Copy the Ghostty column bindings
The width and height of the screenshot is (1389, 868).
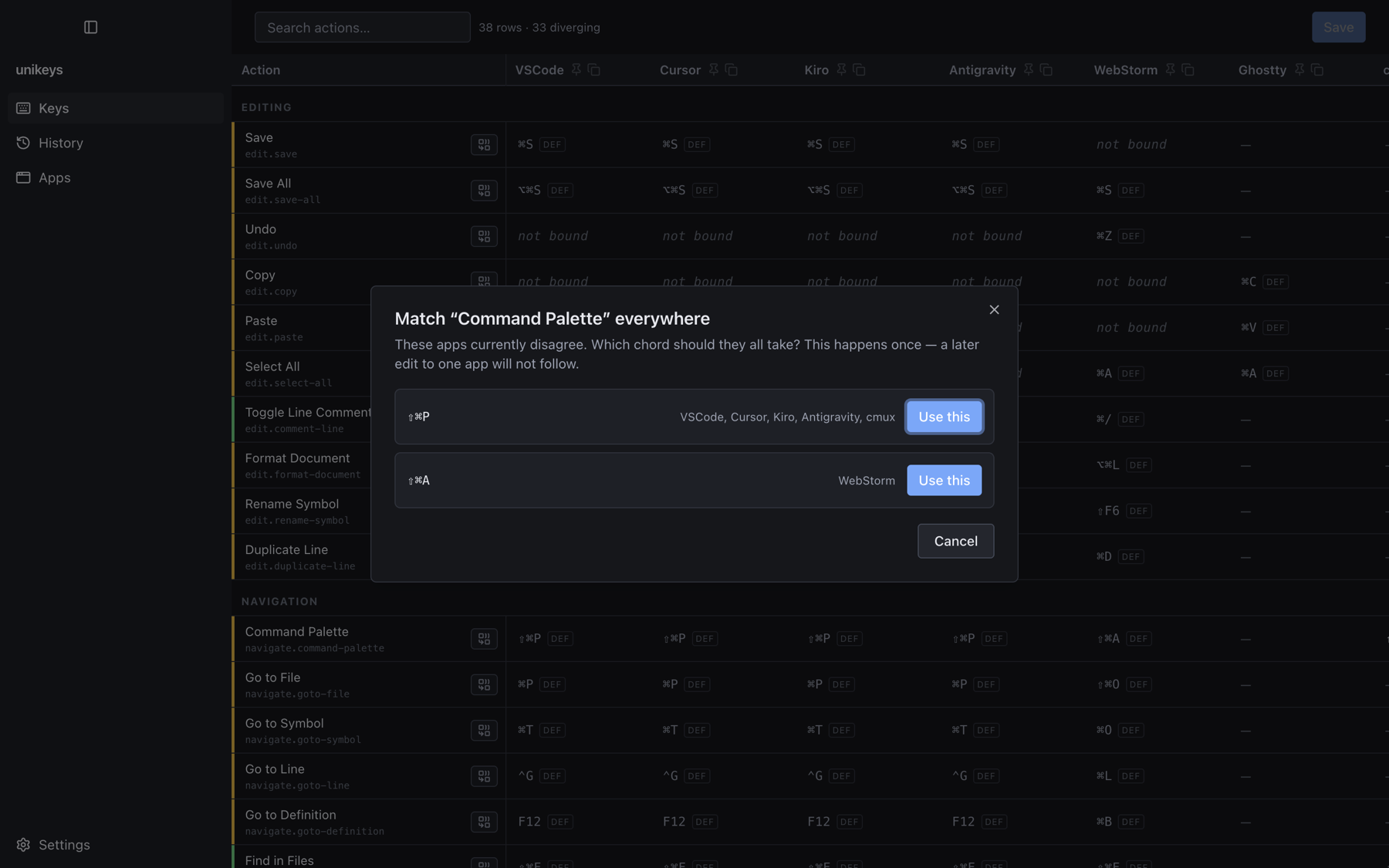[x=1317, y=69]
